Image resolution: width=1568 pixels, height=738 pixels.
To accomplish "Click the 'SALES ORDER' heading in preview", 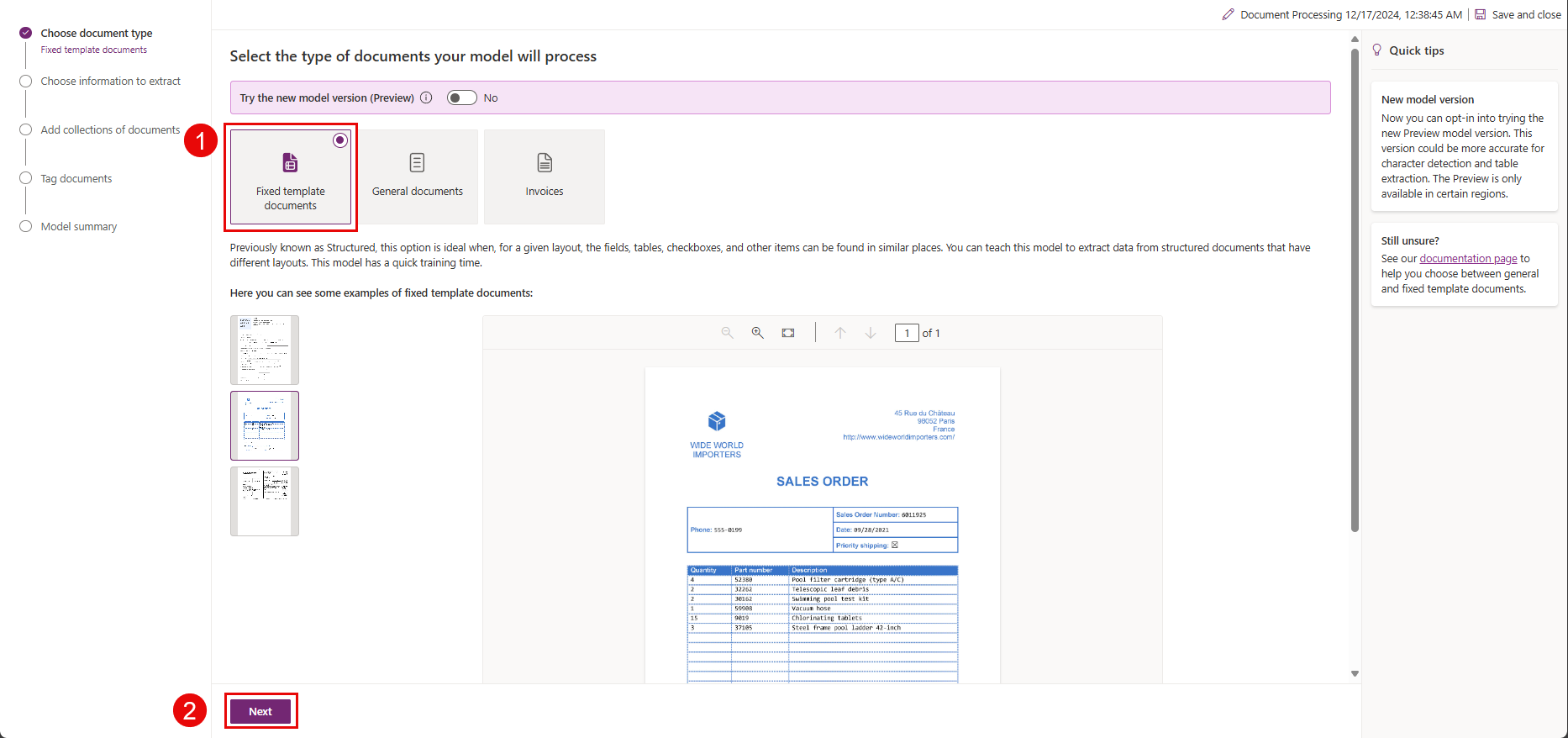I will click(x=823, y=482).
